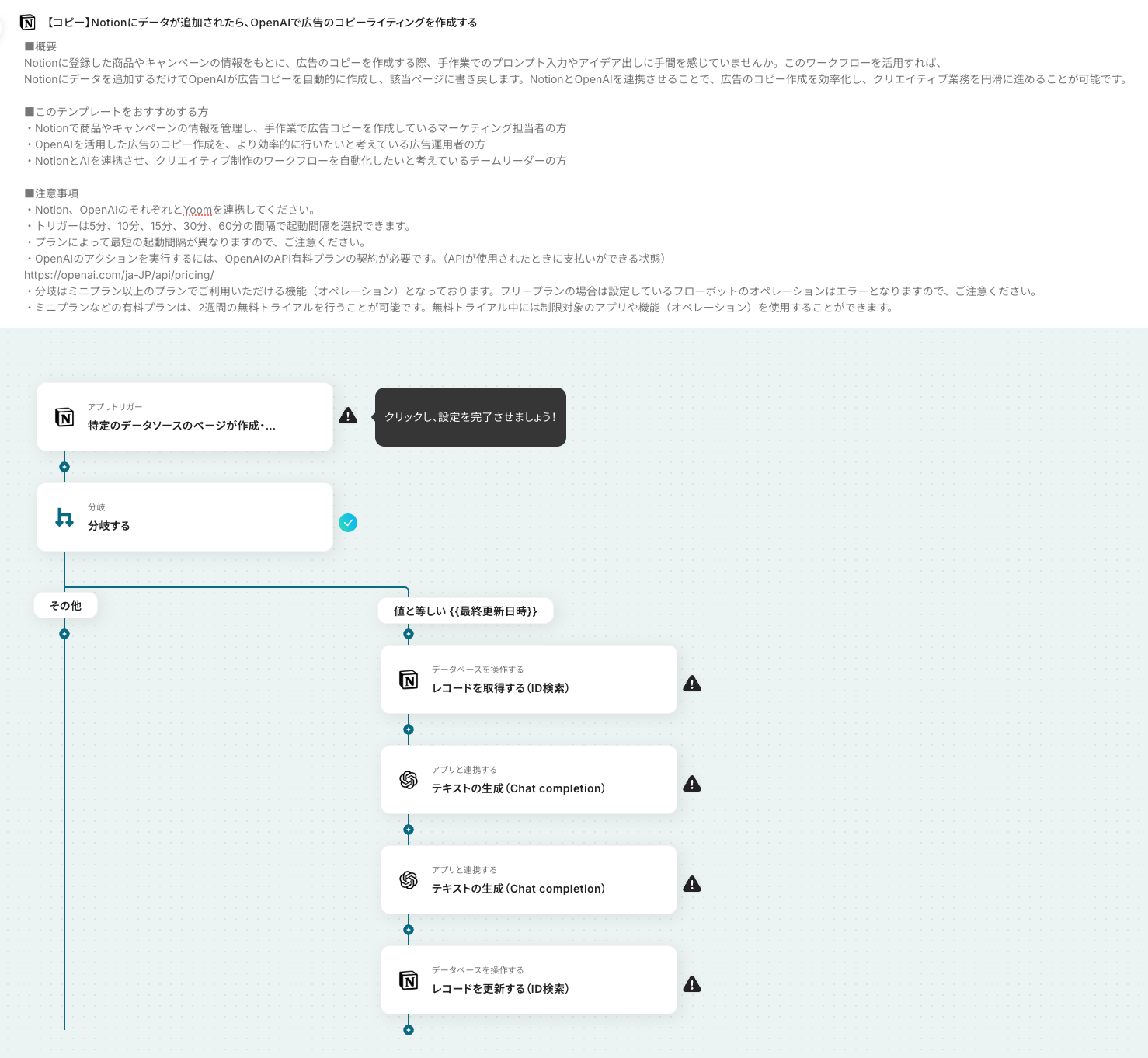Add a step right after レコードを取得する (ID検索)
The height and width of the screenshot is (1058, 1148).
[409, 729]
